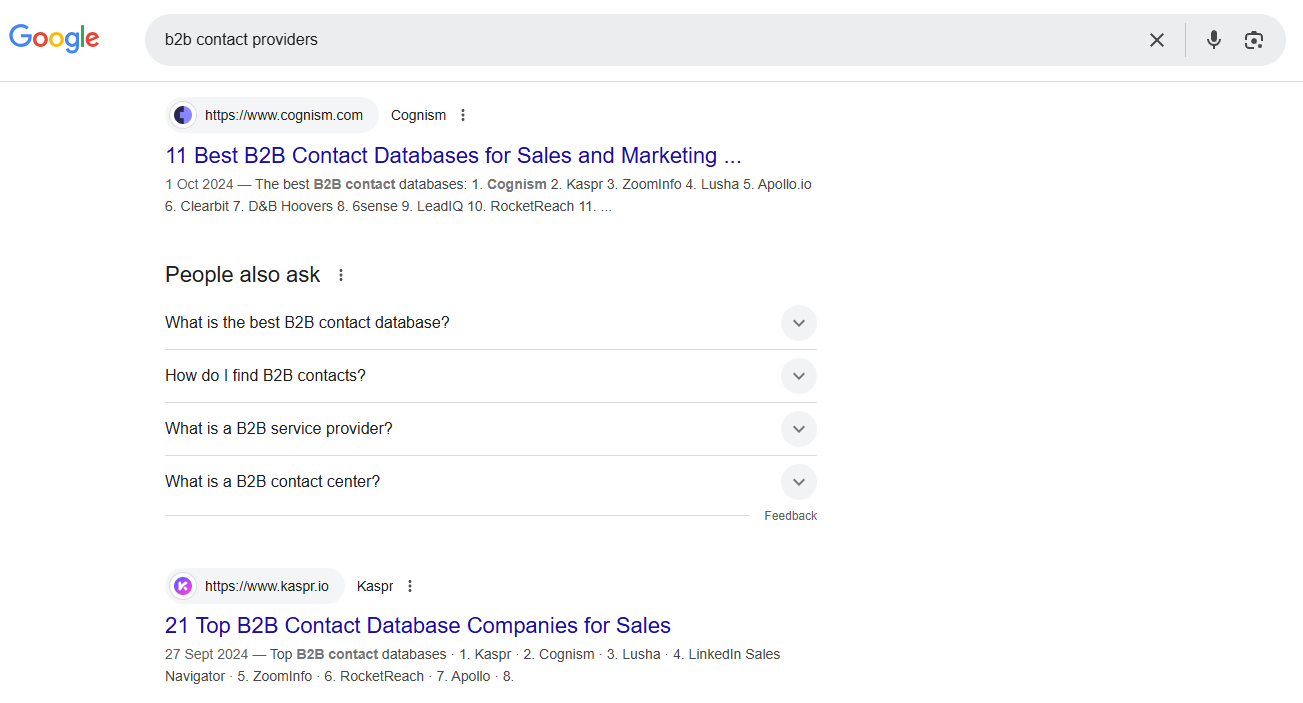Click the cognism.com URL
This screenshot has height=703, width=1303.
coord(284,115)
